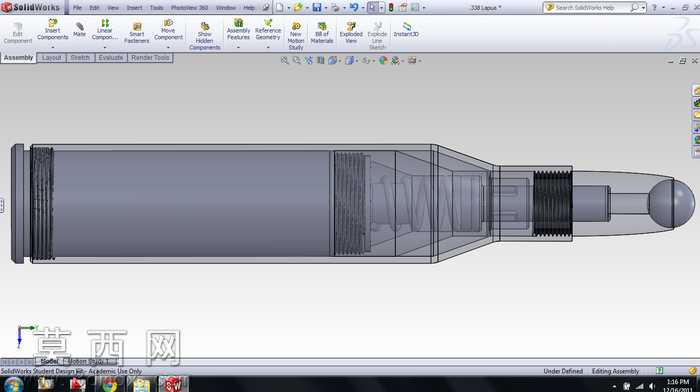Viewport: 700px width, 392px height.
Task: Click the Zoom to Area icon
Action: (x=296, y=60)
